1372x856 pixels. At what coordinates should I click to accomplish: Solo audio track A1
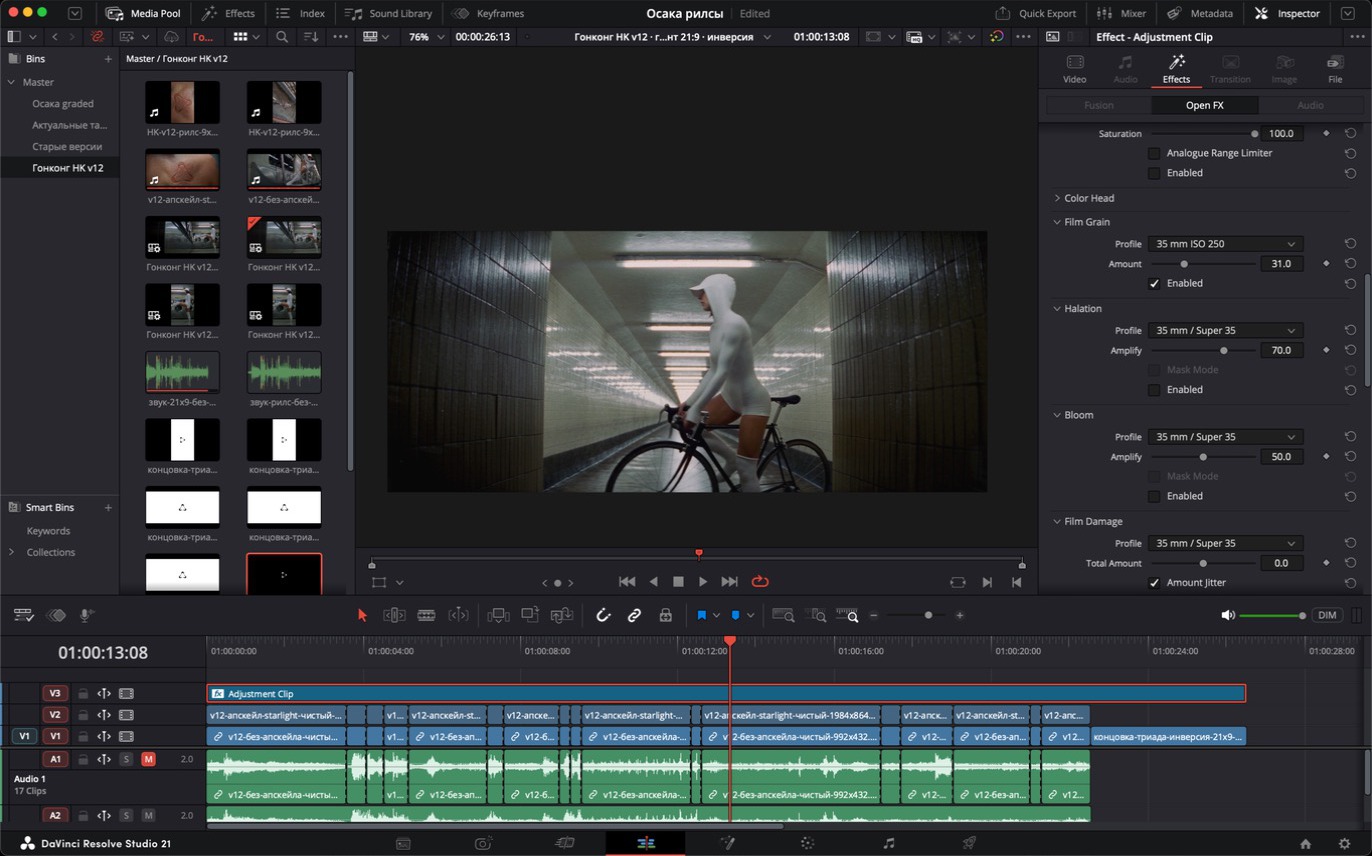click(127, 759)
